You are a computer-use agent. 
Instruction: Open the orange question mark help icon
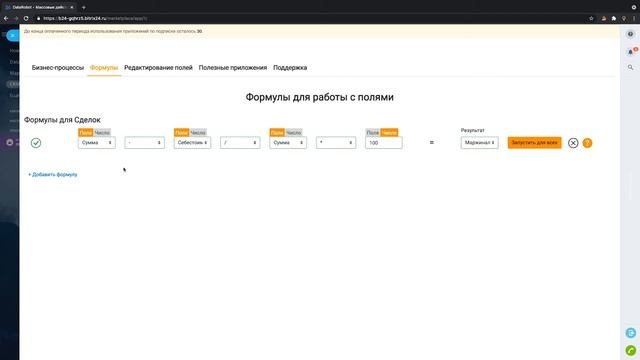(587, 143)
